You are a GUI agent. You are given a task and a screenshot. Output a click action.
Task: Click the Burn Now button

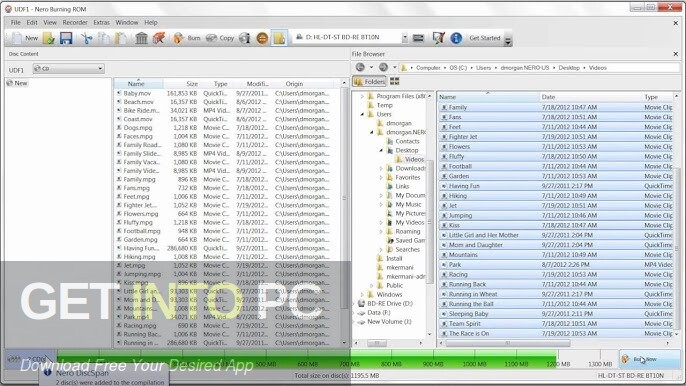click(649, 359)
